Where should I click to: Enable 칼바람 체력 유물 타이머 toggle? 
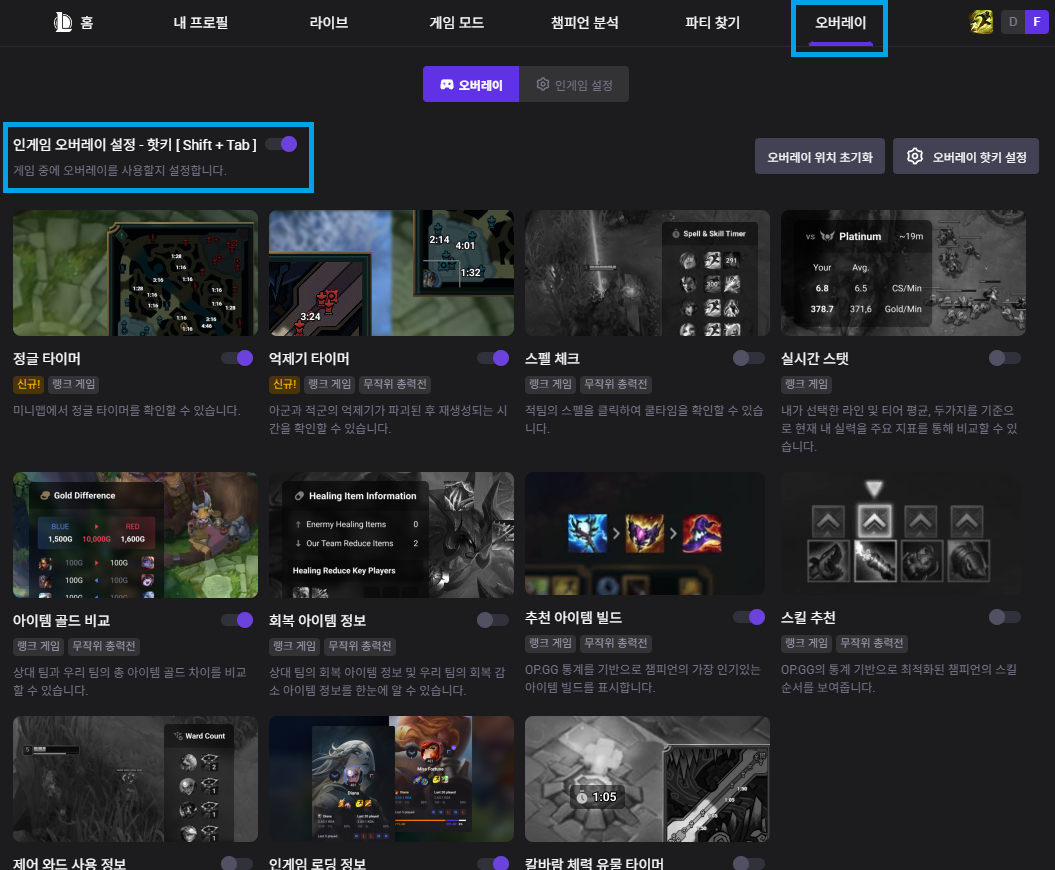(x=749, y=863)
